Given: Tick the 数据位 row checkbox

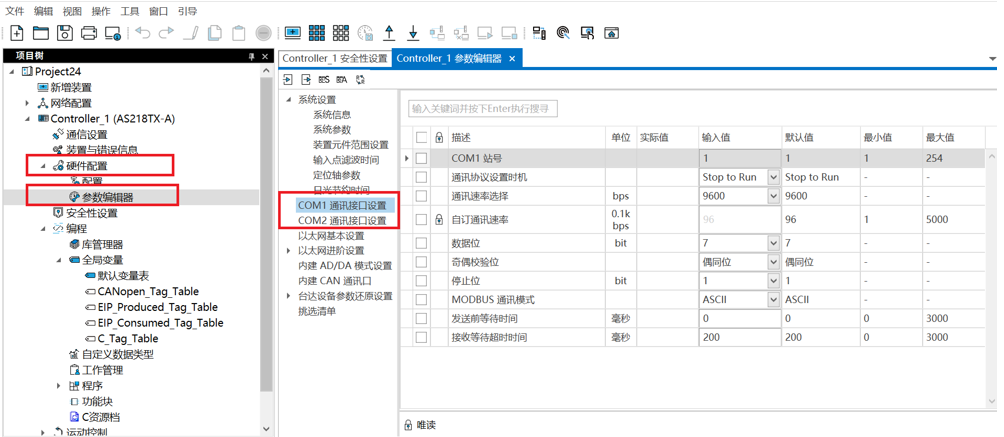Looking at the screenshot, I should (x=421, y=243).
